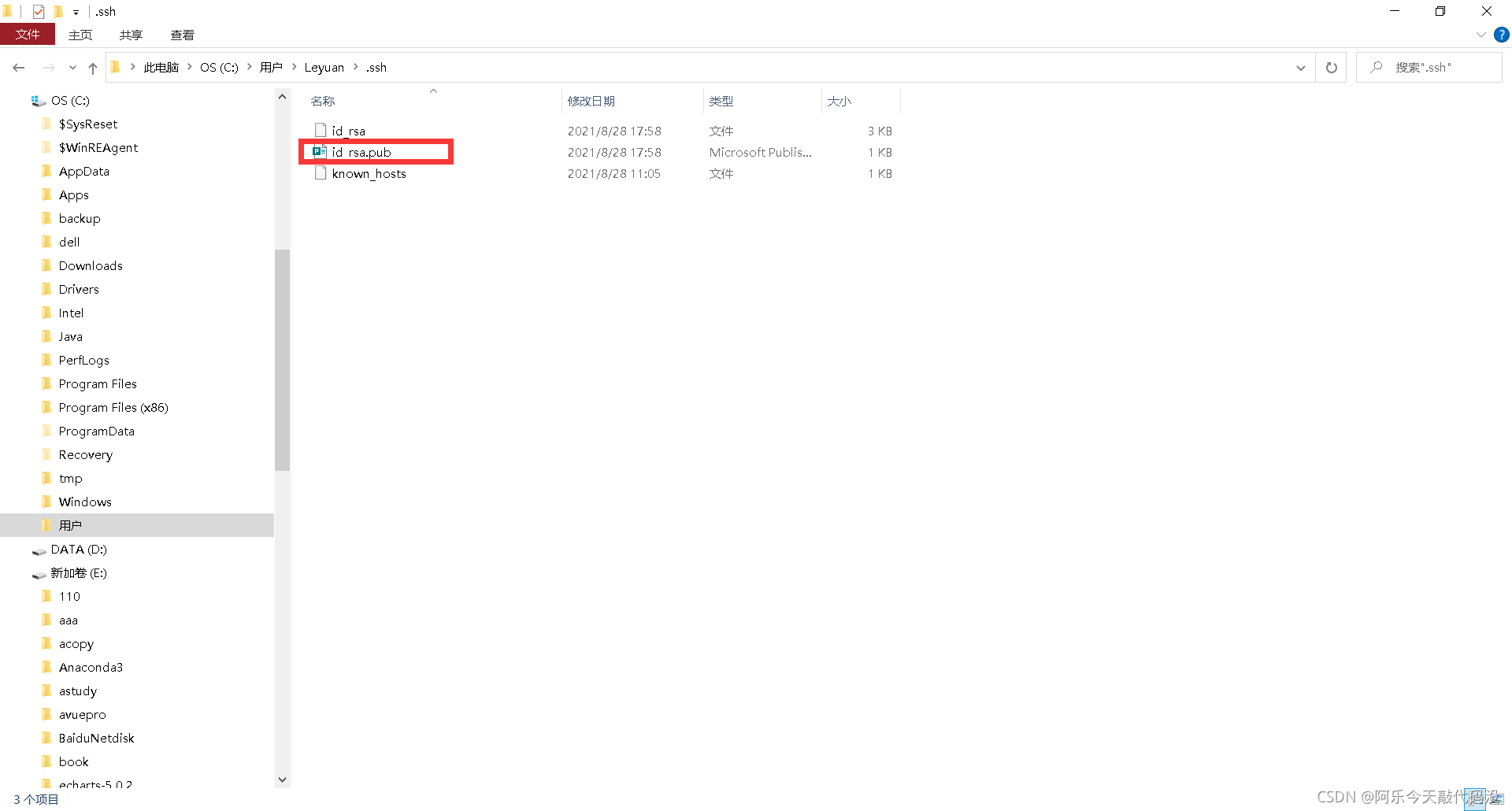The width and height of the screenshot is (1512, 811).
Task: Open the recent locations dropdown arrow
Action: [72, 68]
